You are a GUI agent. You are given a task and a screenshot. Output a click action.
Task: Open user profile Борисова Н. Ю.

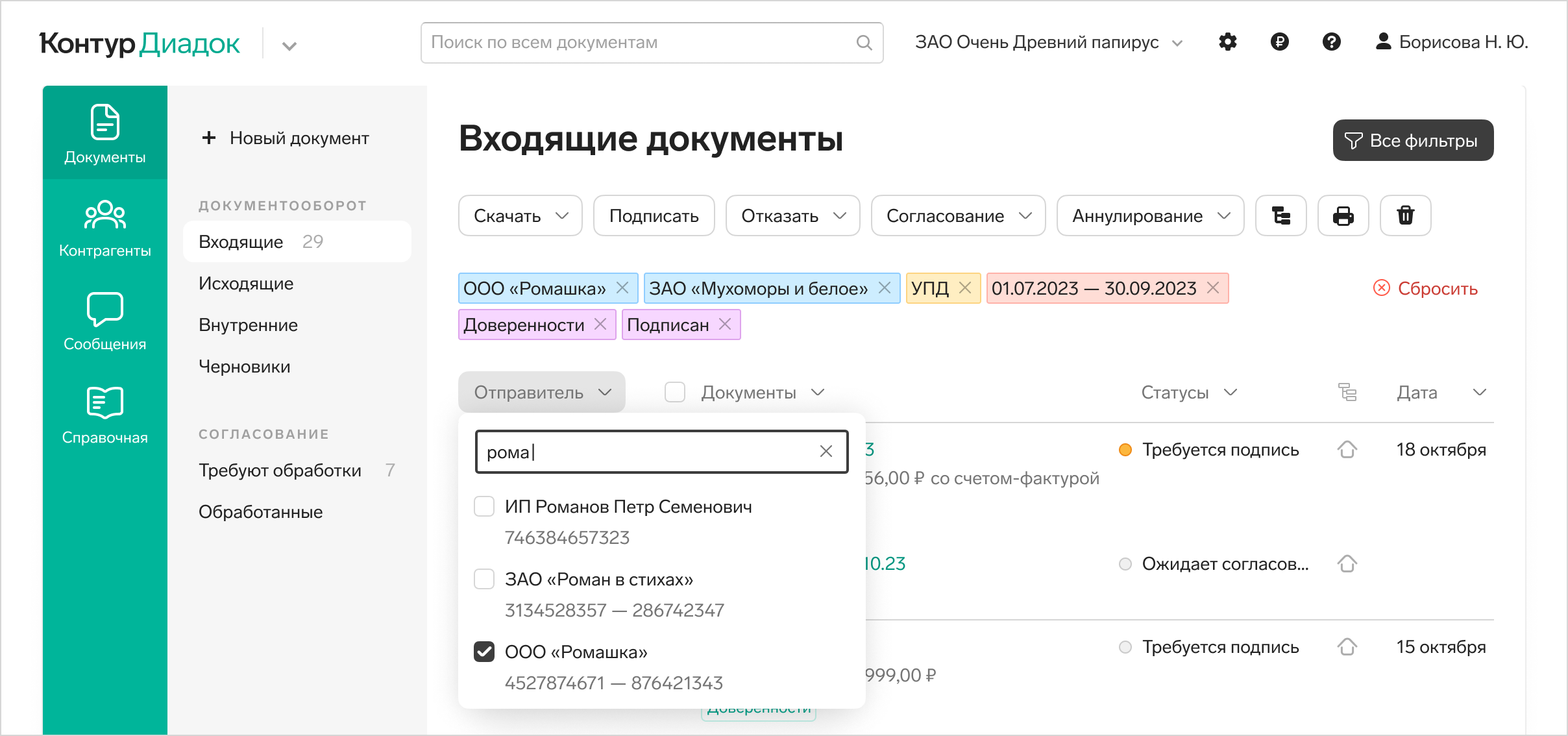pos(1451,42)
